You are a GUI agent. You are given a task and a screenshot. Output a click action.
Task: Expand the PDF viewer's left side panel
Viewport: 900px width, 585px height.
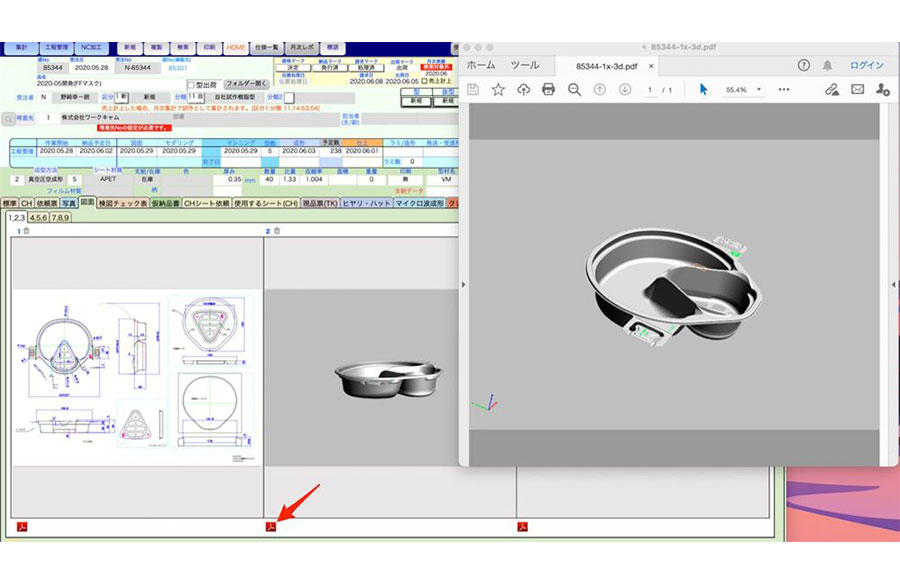pyautogui.click(x=462, y=285)
